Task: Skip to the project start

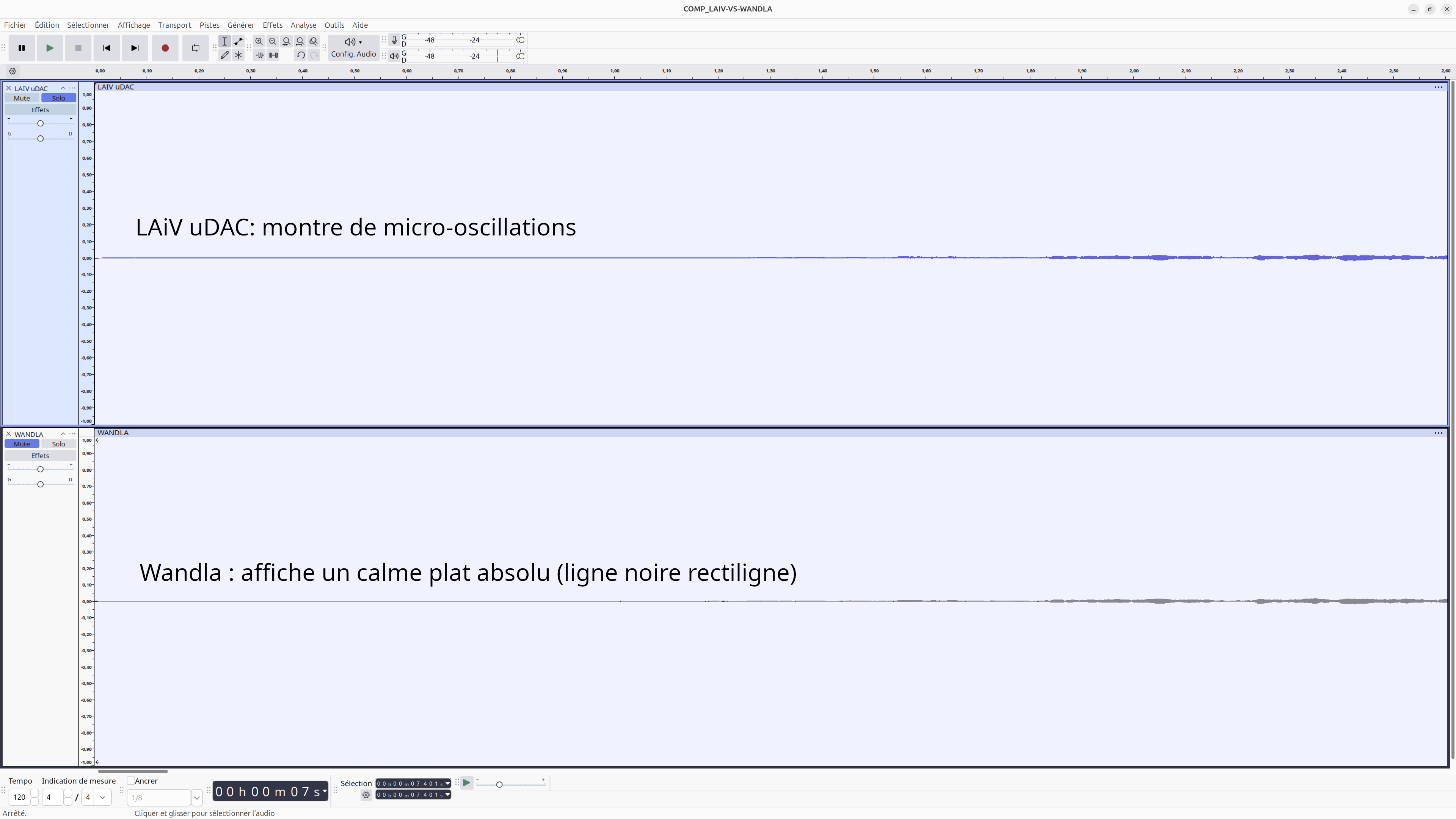Action: [106, 48]
